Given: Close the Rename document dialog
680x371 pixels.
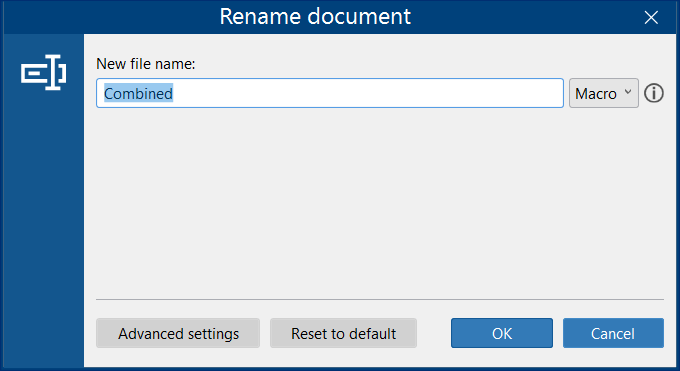Looking at the screenshot, I should click(651, 17).
